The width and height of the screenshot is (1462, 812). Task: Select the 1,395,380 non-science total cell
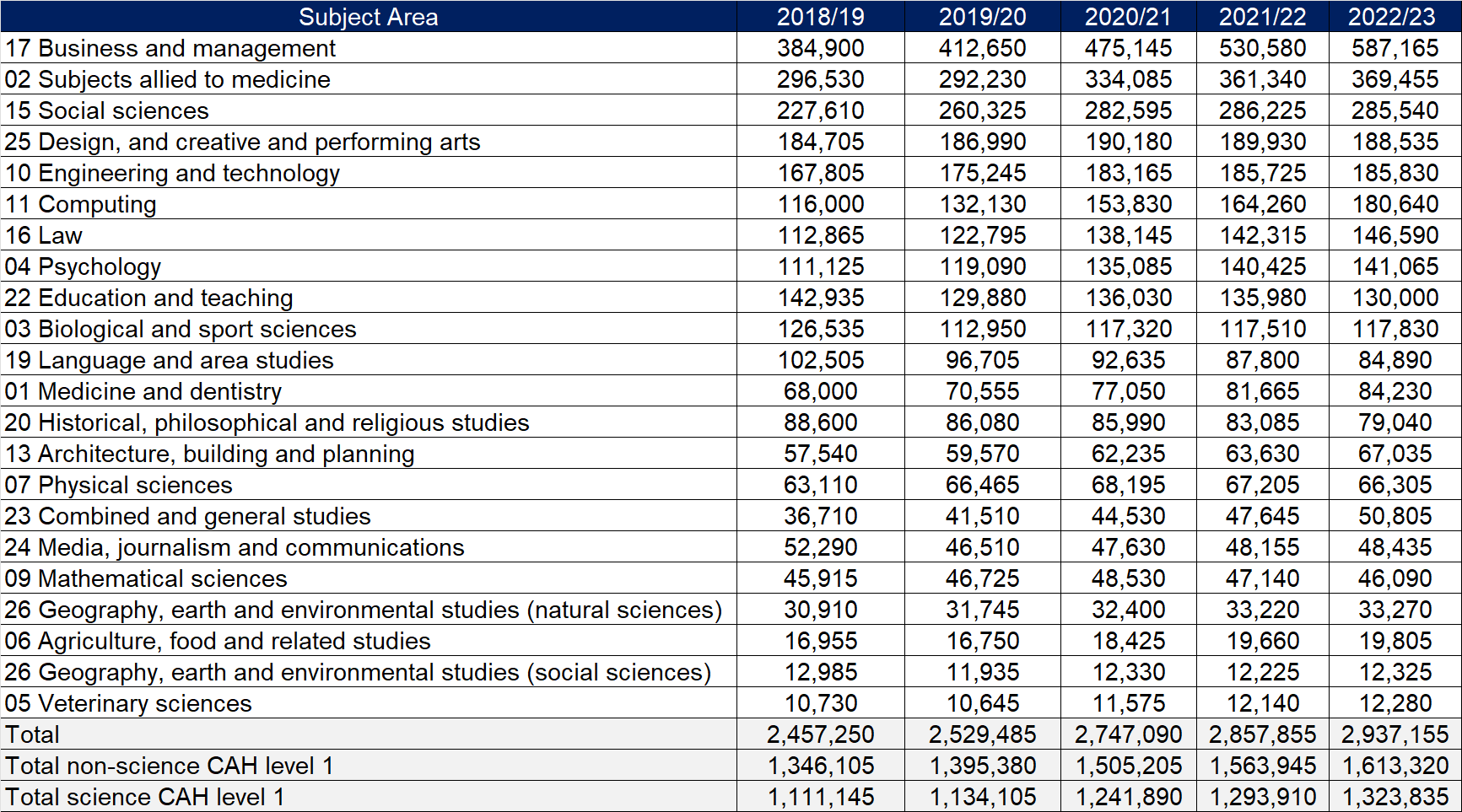coord(983,766)
